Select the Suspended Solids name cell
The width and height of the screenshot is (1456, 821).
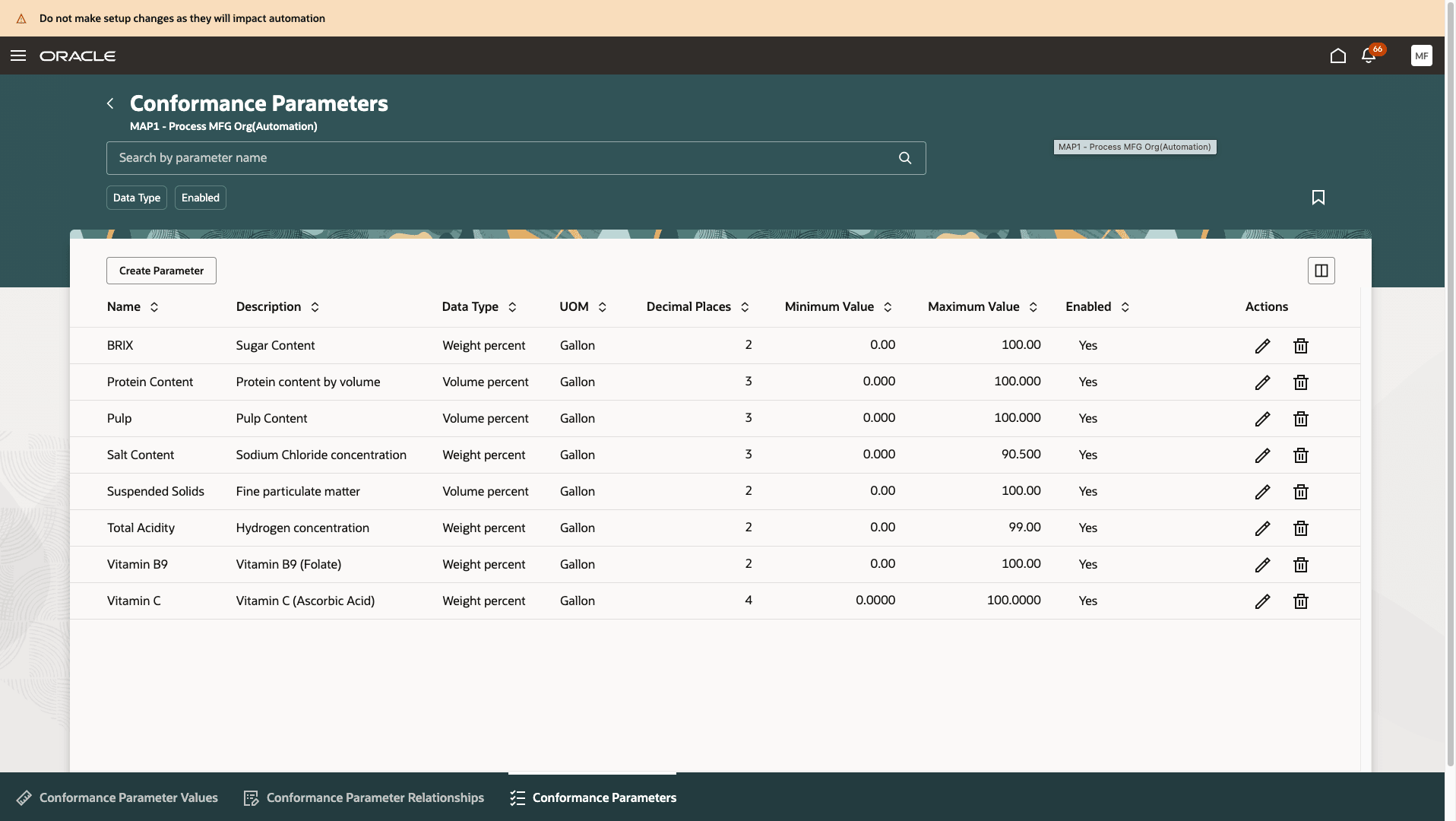[156, 492]
